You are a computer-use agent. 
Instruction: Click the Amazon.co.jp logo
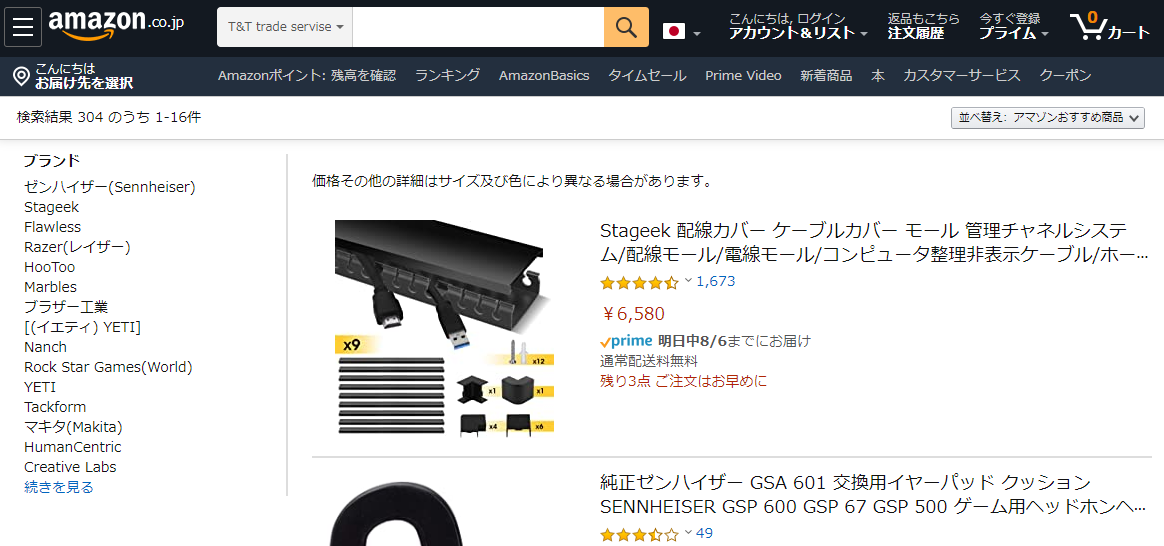117,26
